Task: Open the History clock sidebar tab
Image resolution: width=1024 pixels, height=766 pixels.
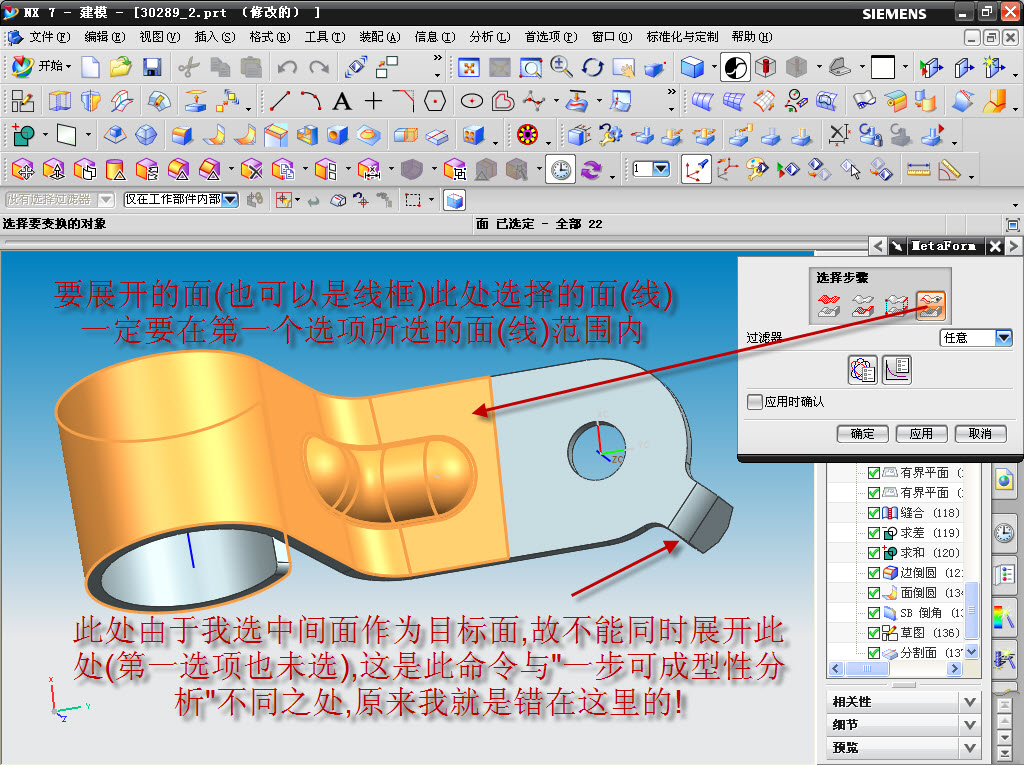Action: click(1004, 533)
